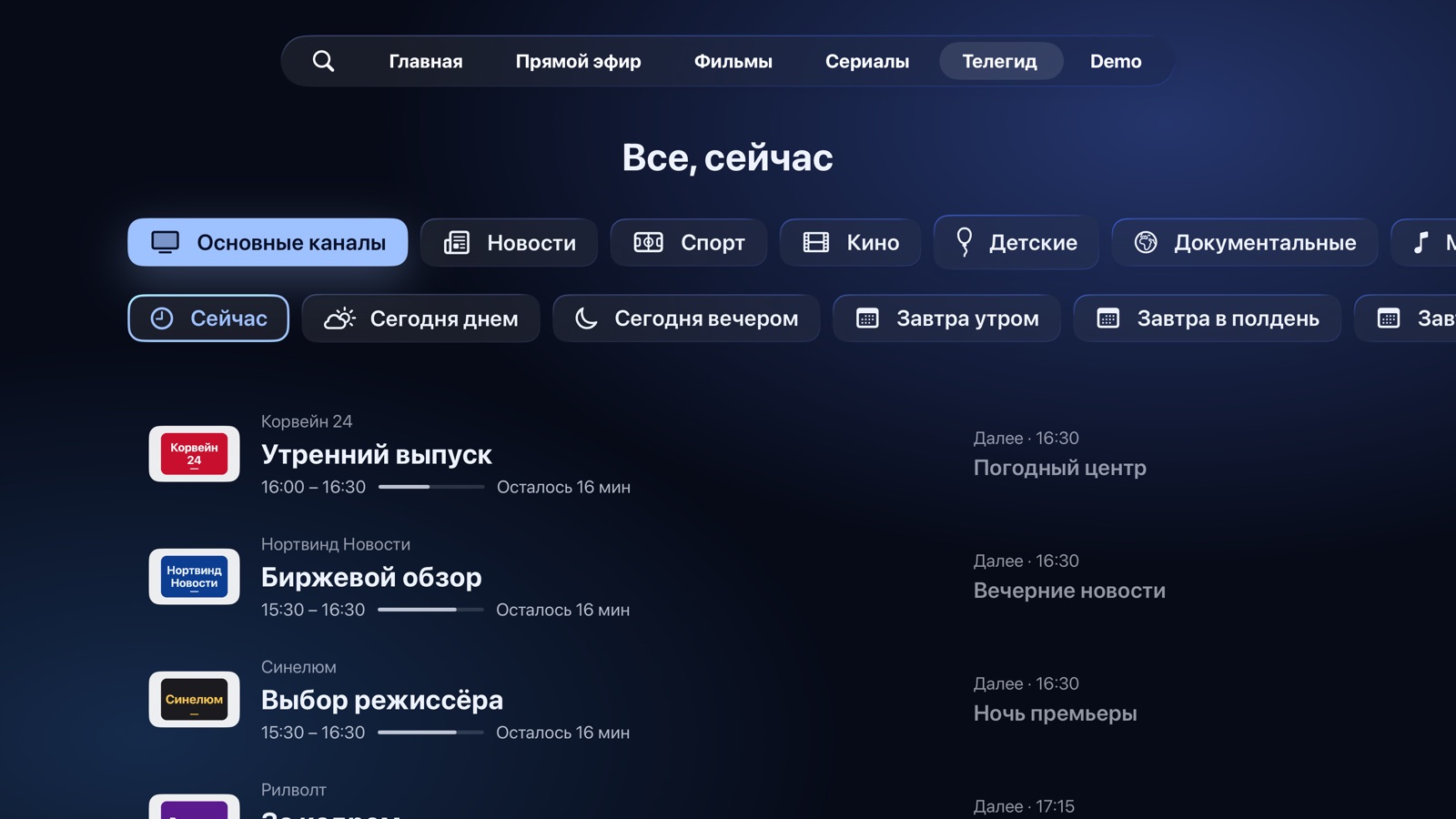Click the moon icon in Сегодня вечером
Viewport: 1456px width, 819px height.
point(587,318)
